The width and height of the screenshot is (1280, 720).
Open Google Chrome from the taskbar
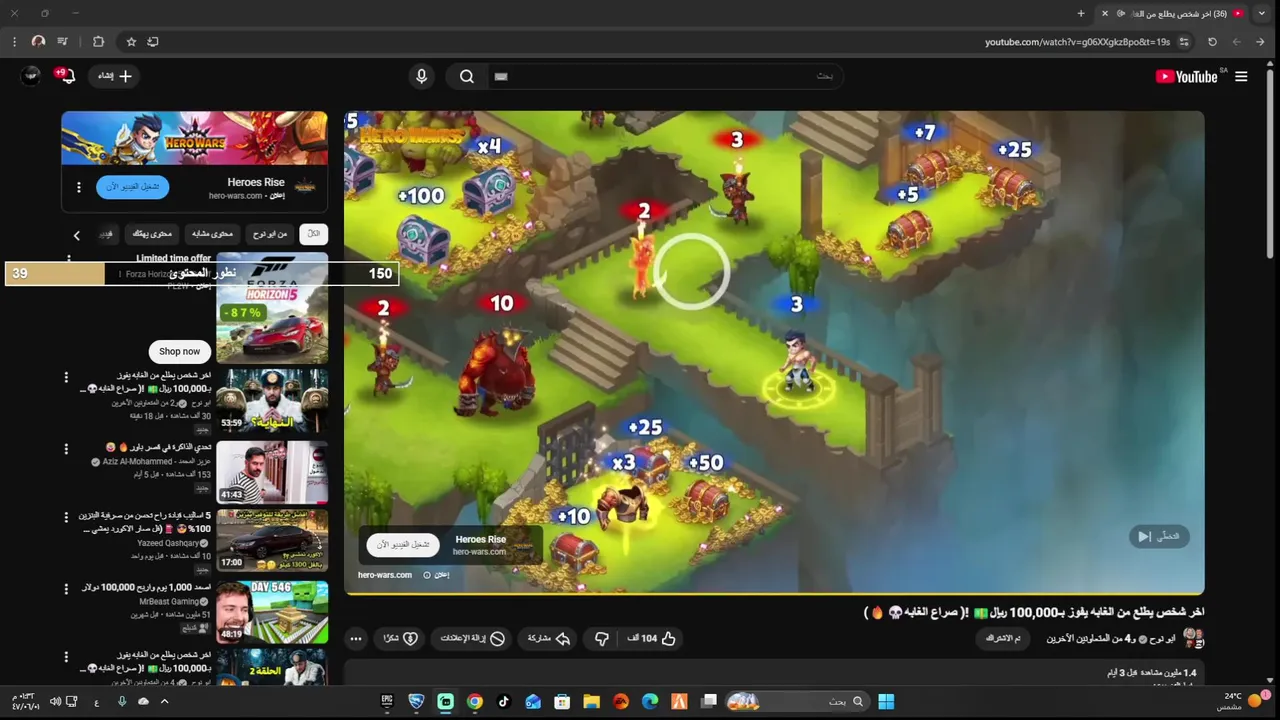(x=475, y=702)
